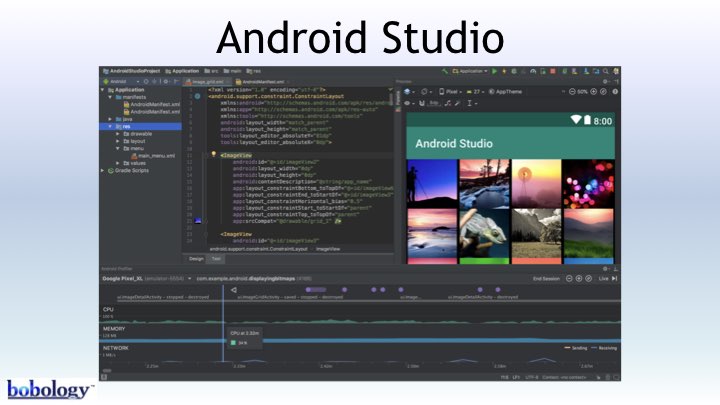Click the profiler panel gear icon
Image resolution: width=720 pixels, height=405 pixels.
pos(605,269)
